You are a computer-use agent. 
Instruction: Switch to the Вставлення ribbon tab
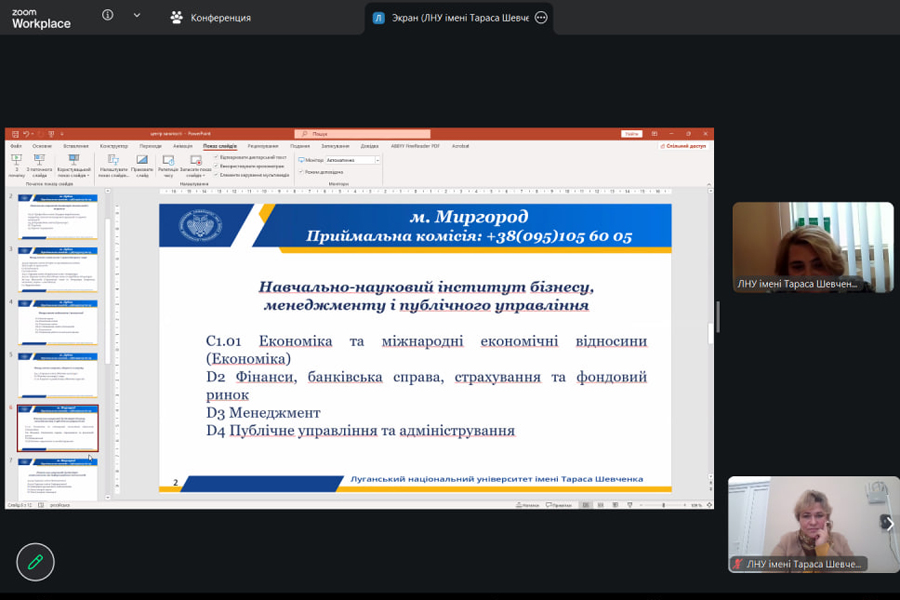click(x=76, y=146)
